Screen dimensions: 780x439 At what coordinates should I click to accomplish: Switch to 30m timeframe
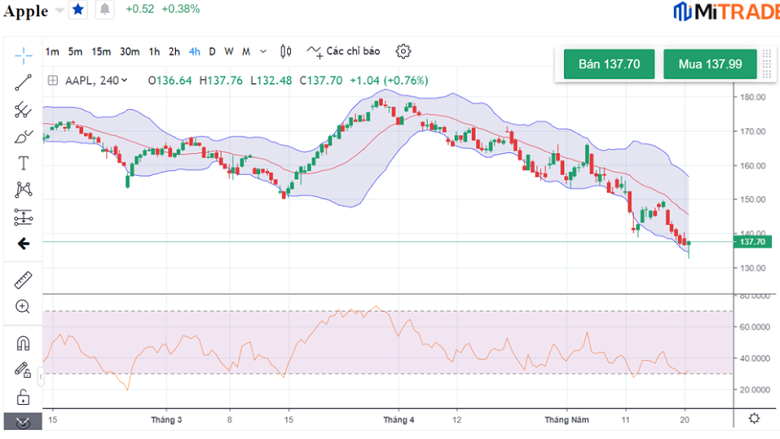coord(129,52)
